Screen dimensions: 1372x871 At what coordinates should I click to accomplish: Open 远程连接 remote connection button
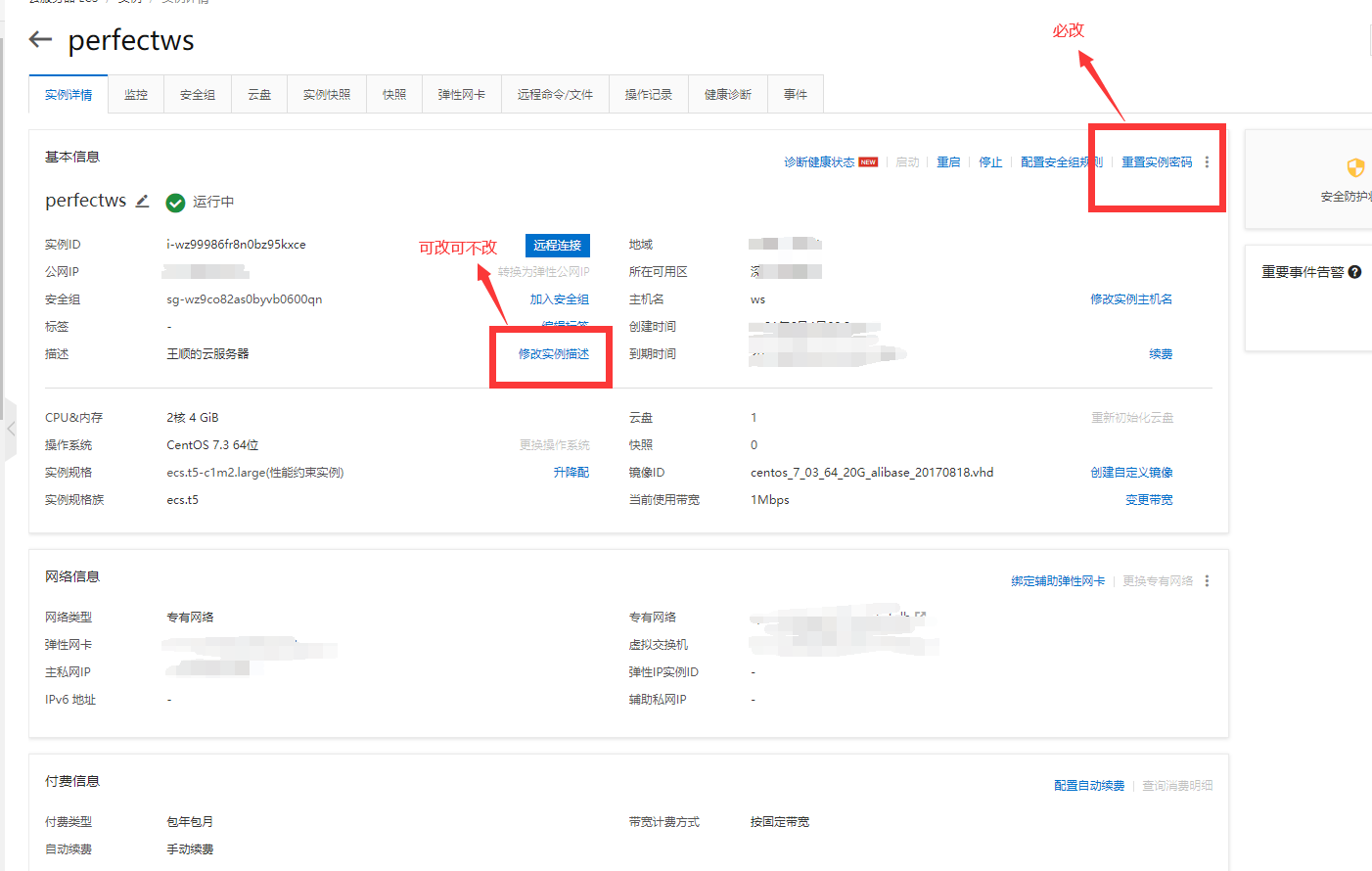click(x=557, y=246)
